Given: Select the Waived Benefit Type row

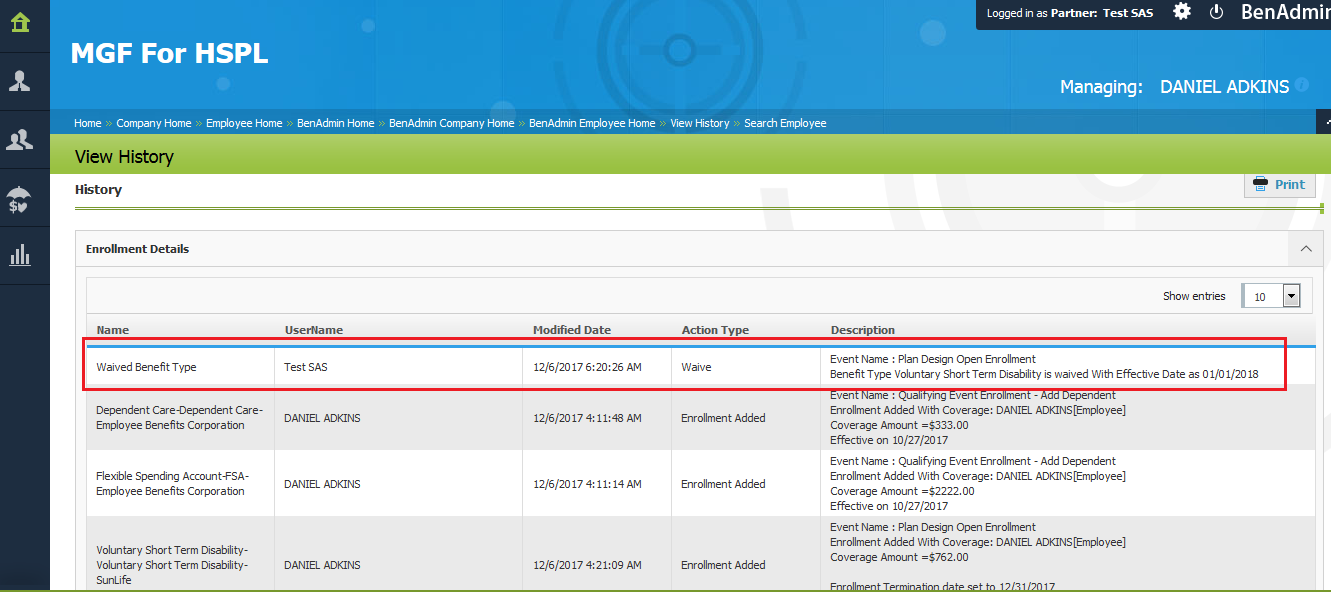Looking at the screenshot, I should (146, 367).
